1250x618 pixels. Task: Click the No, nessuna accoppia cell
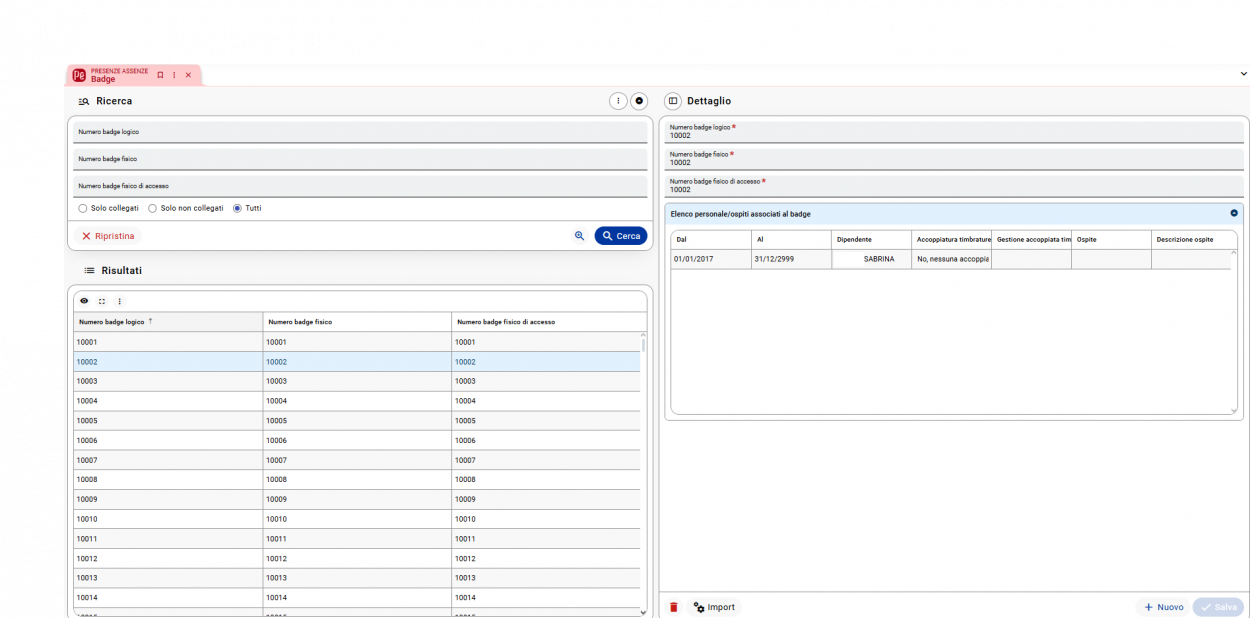(x=951, y=259)
